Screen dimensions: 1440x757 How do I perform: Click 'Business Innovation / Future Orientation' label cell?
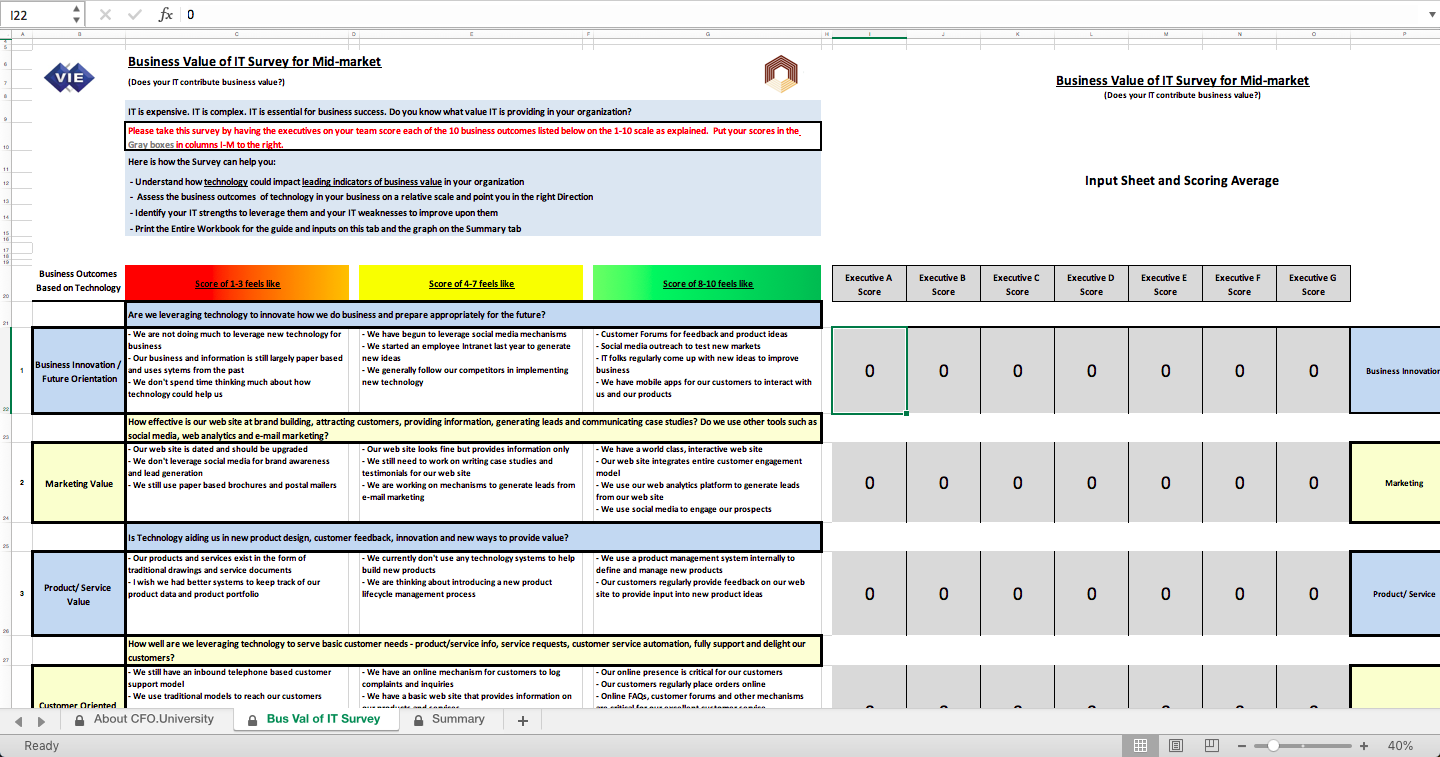coord(79,371)
